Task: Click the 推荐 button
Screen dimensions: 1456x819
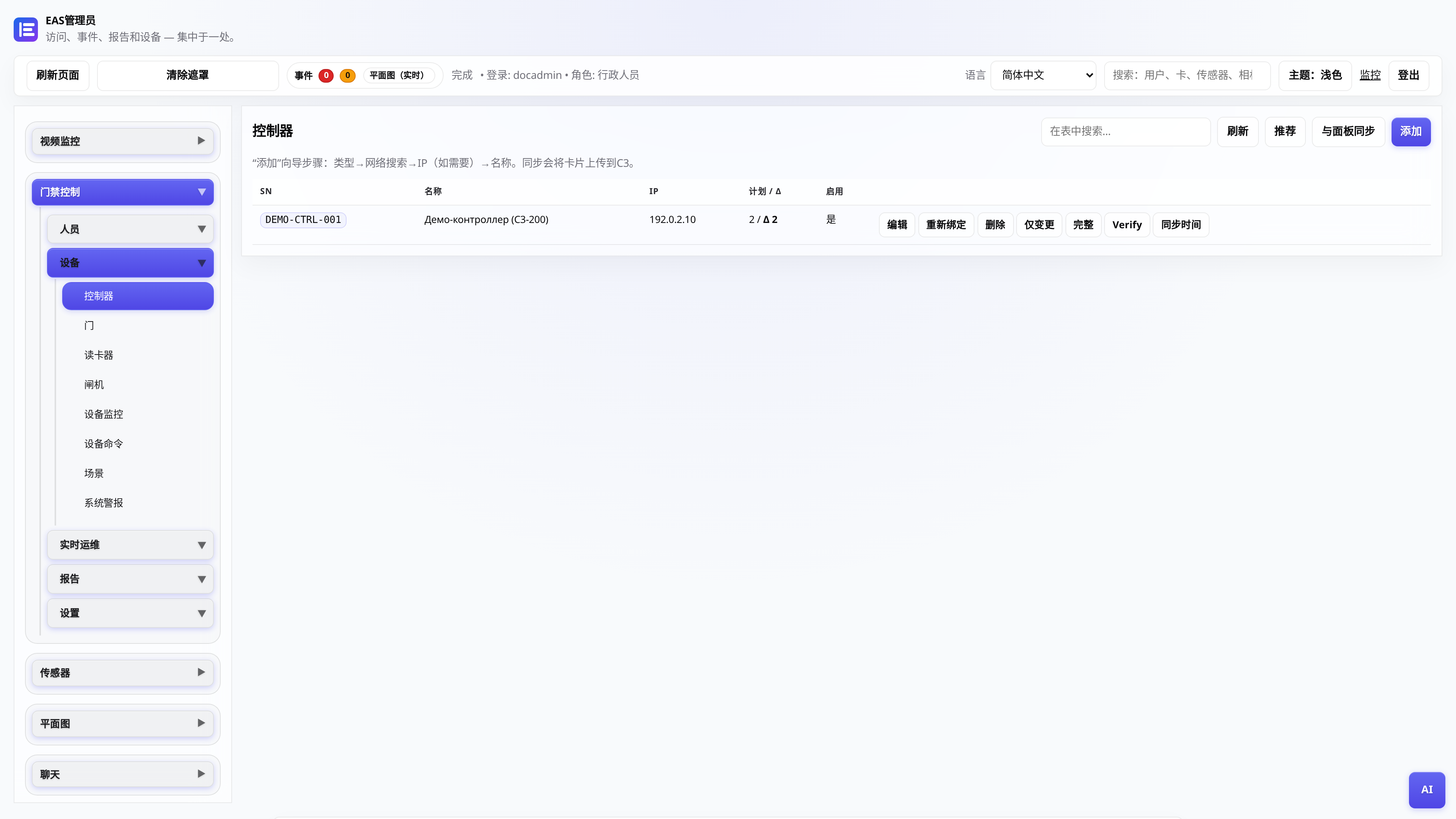Action: pos(1285,131)
